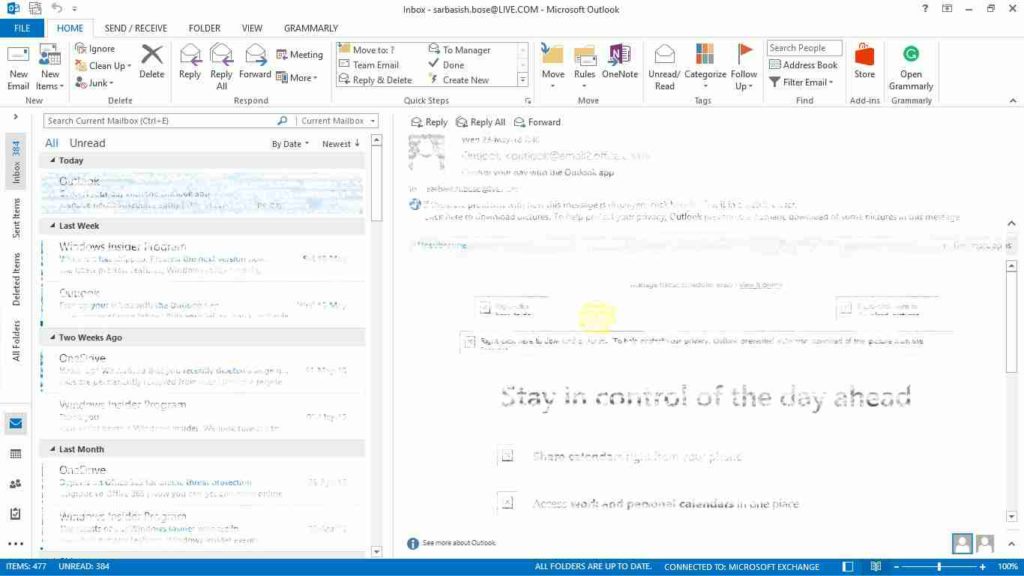Expand the folder pane chevron
Screen dimensions: 1024x576
pyautogui.click(x=15, y=117)
